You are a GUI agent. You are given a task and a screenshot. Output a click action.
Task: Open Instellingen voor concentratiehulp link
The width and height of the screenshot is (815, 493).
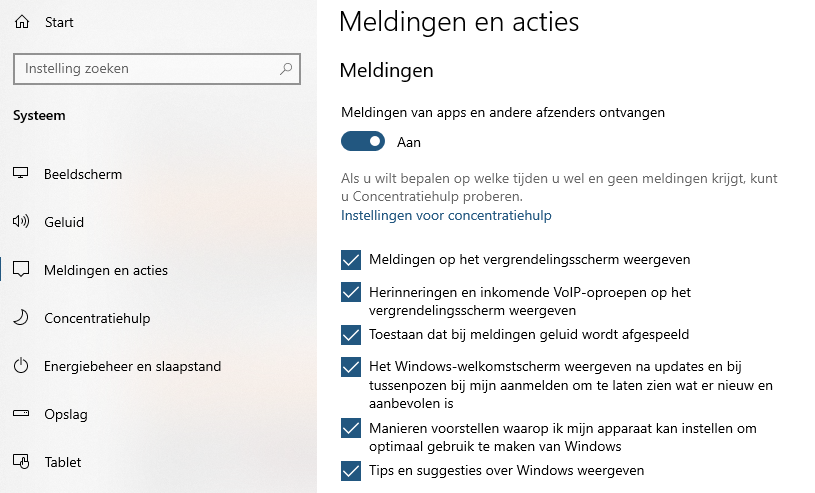(446, 215)
